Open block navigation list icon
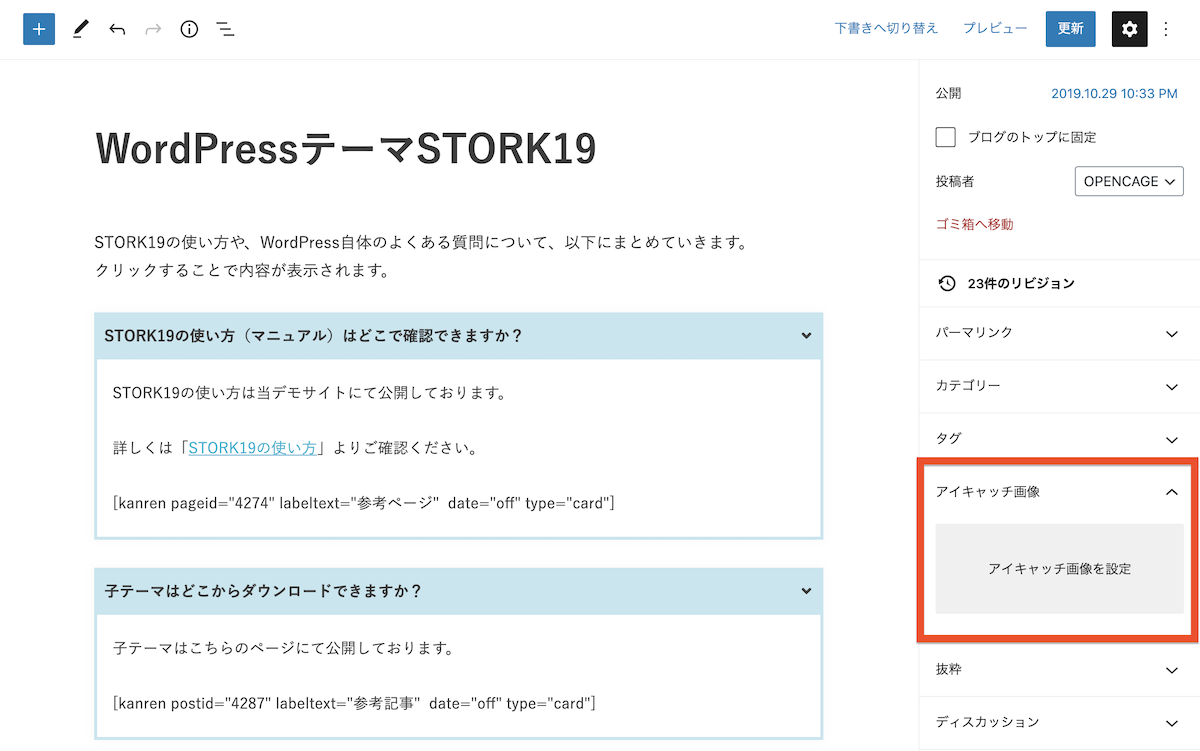Screen dimensions: 1200x751 (226, 29)
